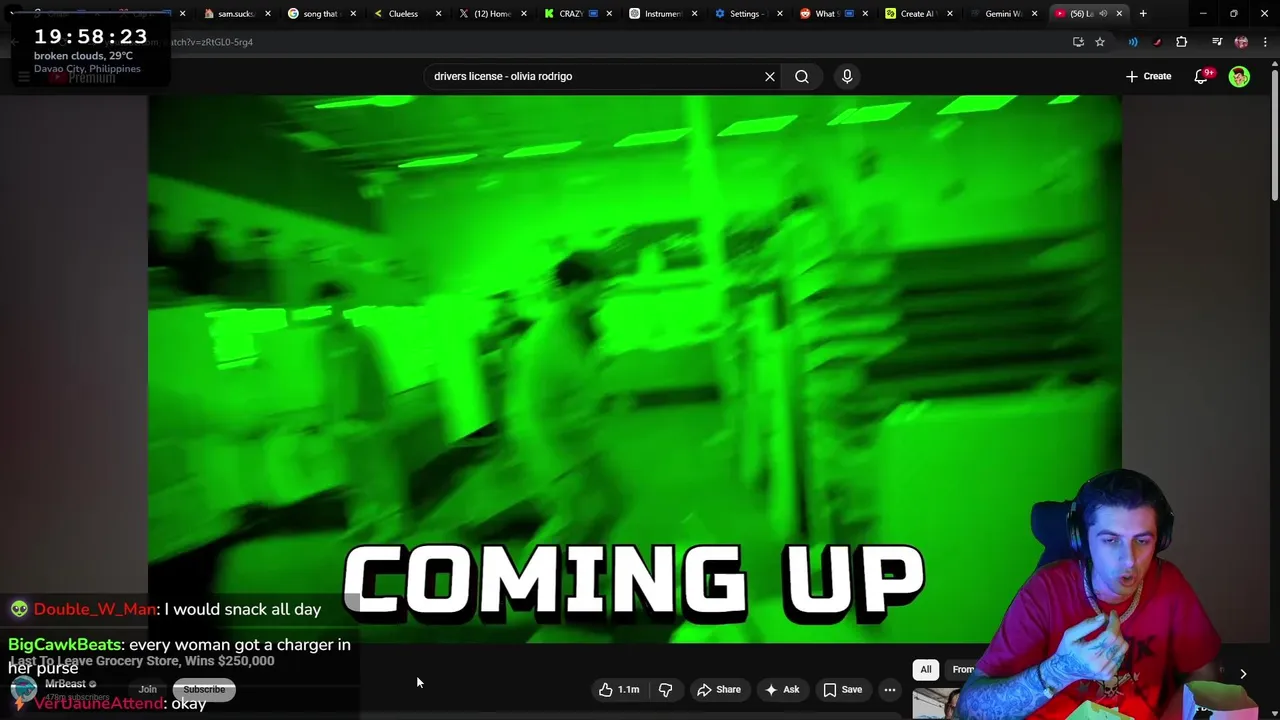Click video title 'Last To Leave Grocery Store'
This screenshot has width=1280, height=720.
141,661
